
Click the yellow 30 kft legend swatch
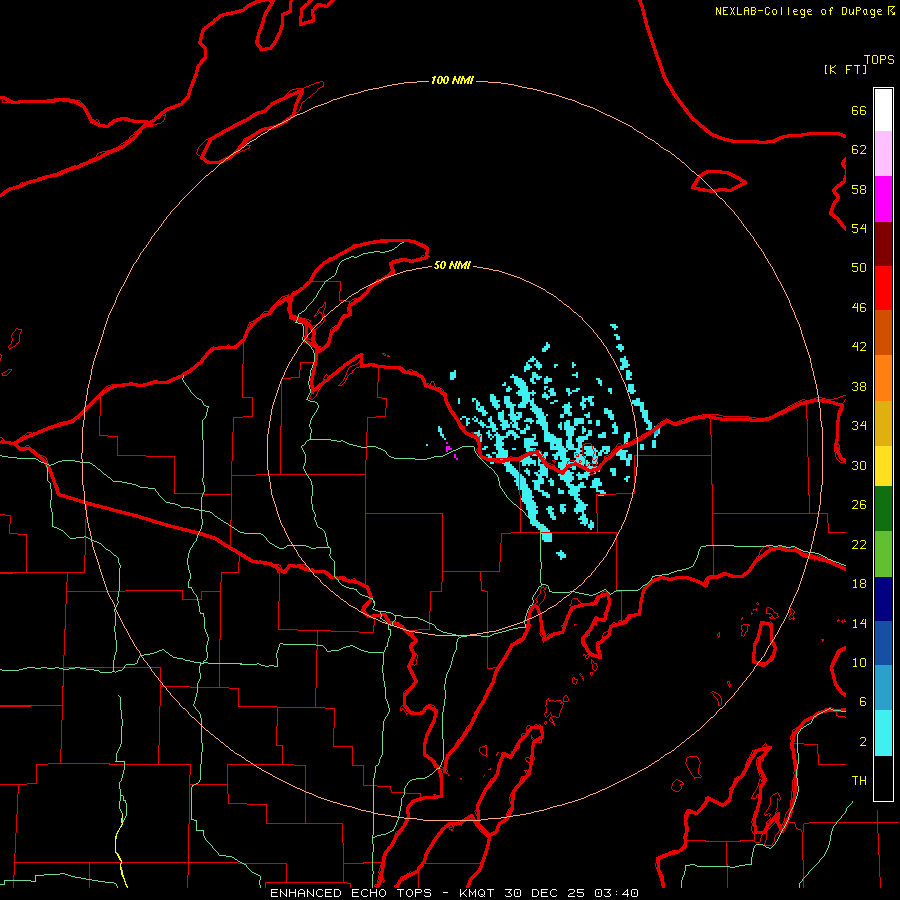coord(883,466)
